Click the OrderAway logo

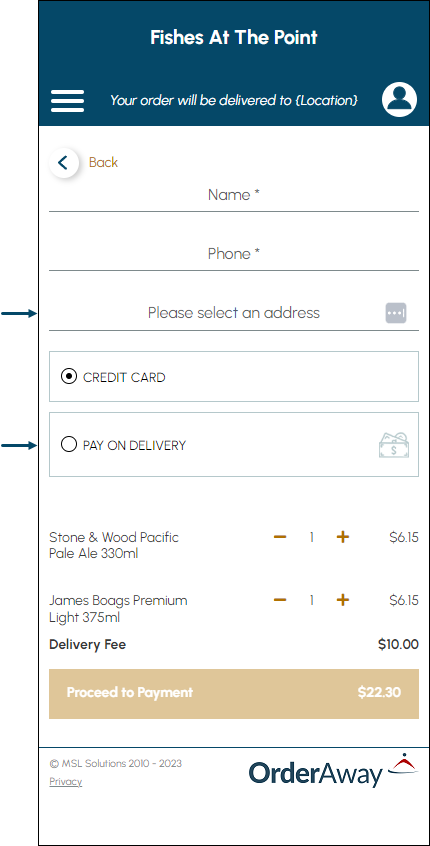[333, 770]
